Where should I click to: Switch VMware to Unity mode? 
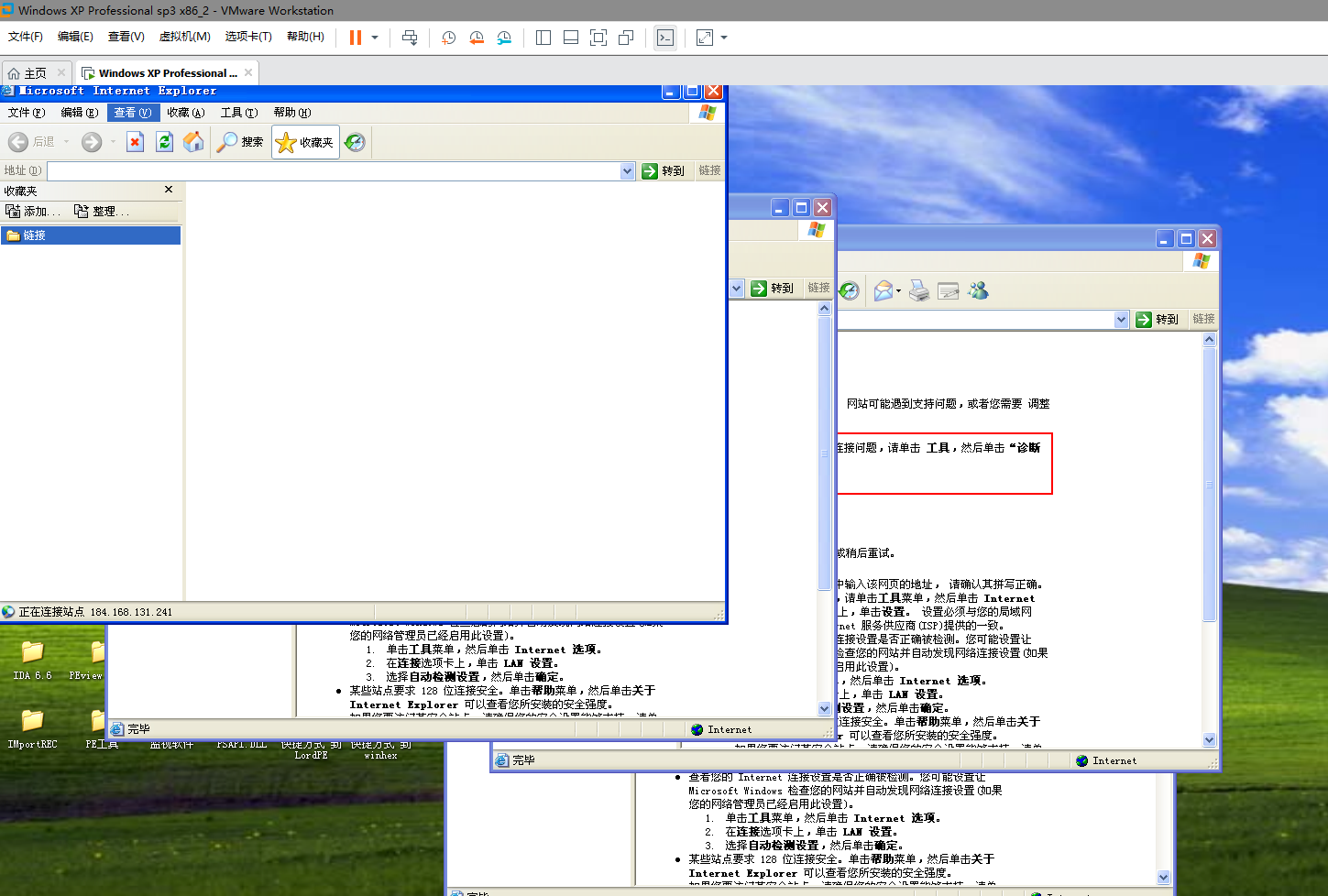(x=627, y=38)
